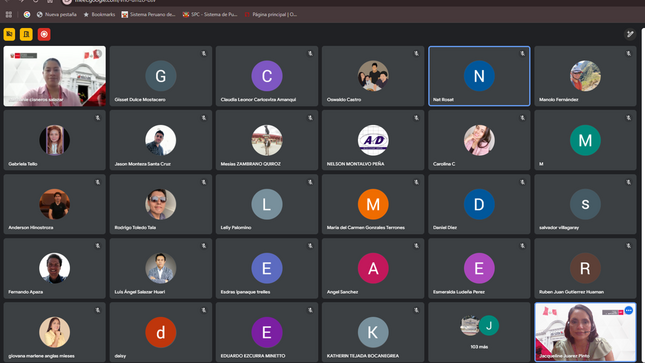Open the Página principal bookmark

[270, 14]
